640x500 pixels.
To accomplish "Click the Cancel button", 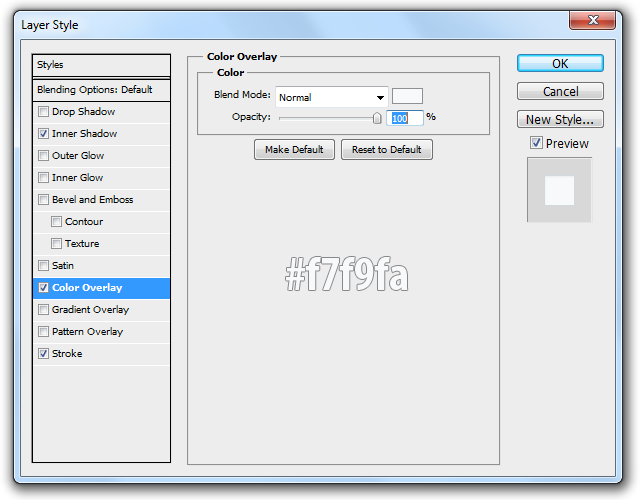I will [560, 91].
